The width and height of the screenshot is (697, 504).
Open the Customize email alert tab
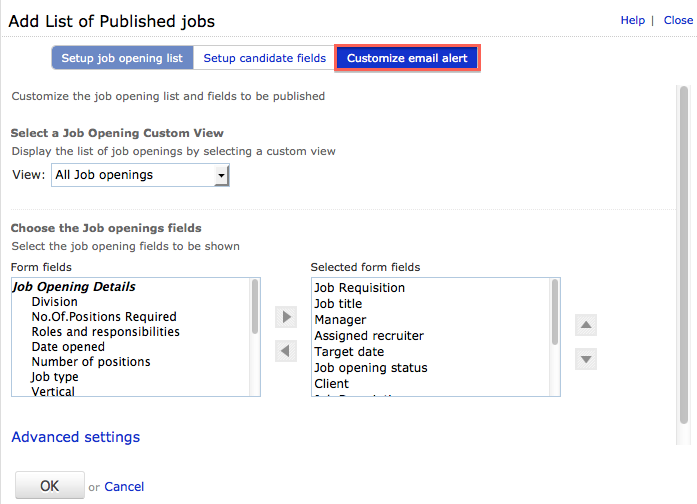click(407, 58)
